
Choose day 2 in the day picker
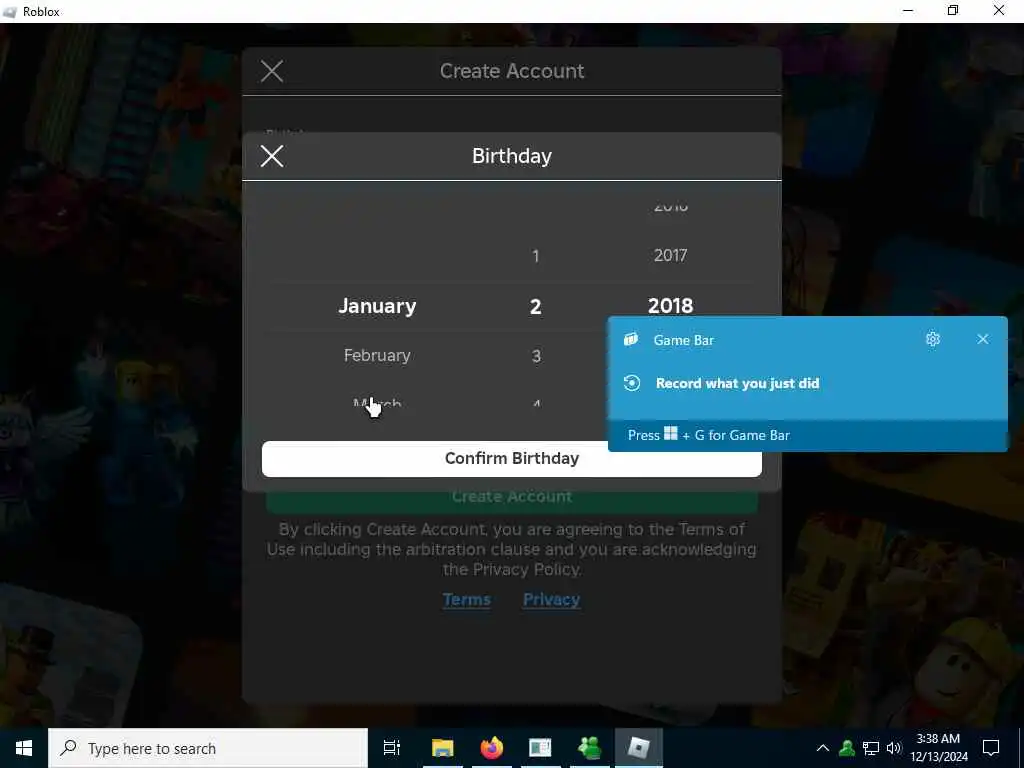tap(536, 306)
